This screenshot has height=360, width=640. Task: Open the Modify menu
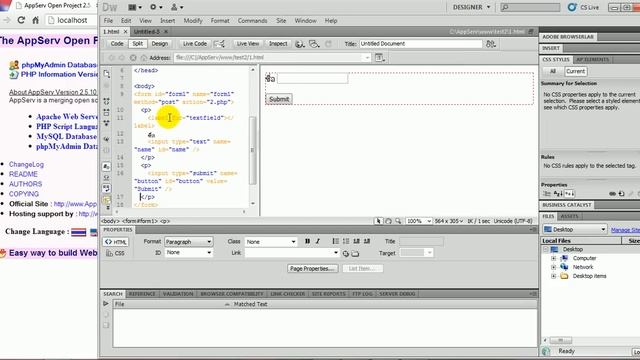(193, 21)
